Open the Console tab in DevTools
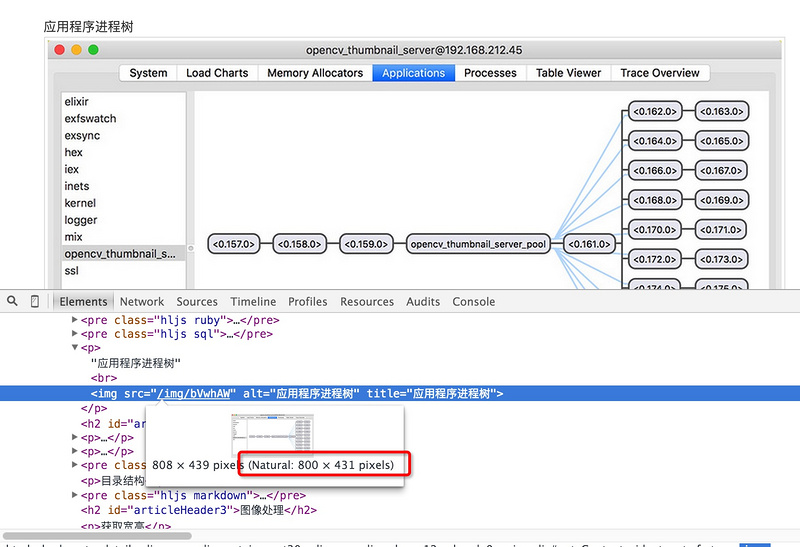Screen dimensions: 800x547 coord(473,301)
